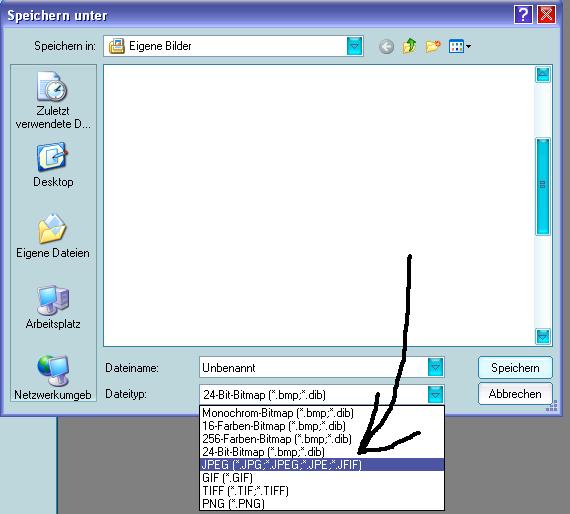This screenshot has width=570, height=514.
Task: Expand the Dateiname dropdown arrow
Action: [x=435, y=367]
